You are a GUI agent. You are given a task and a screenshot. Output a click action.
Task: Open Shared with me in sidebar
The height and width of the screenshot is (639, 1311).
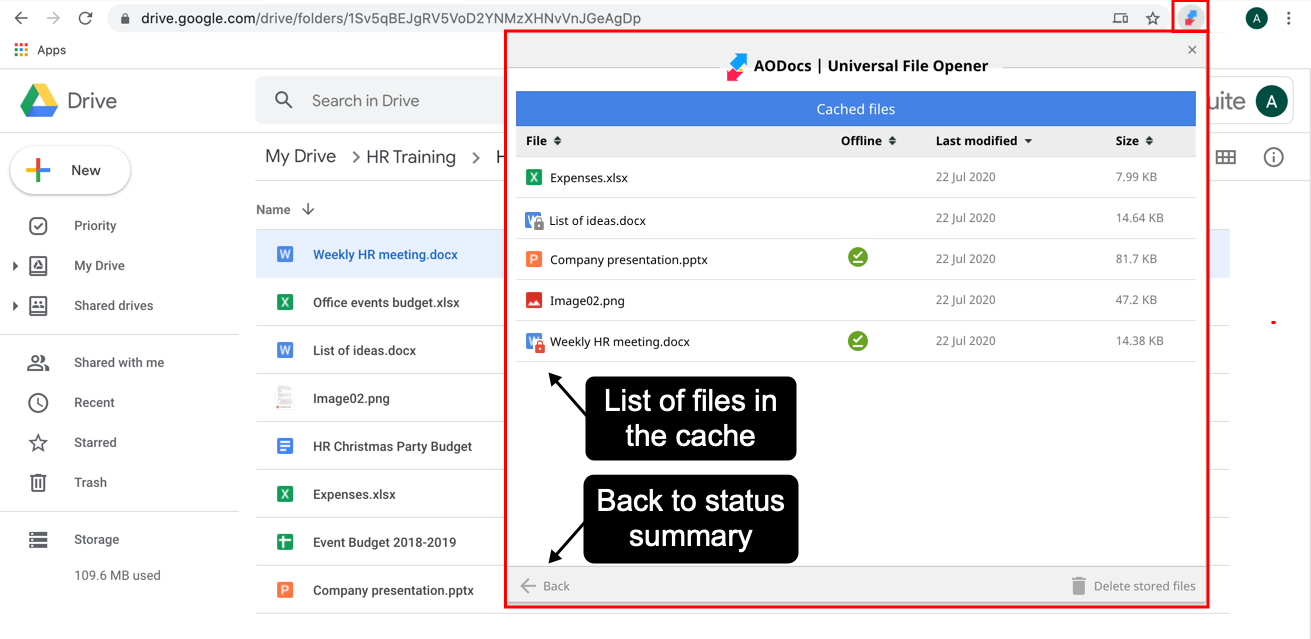118,363
